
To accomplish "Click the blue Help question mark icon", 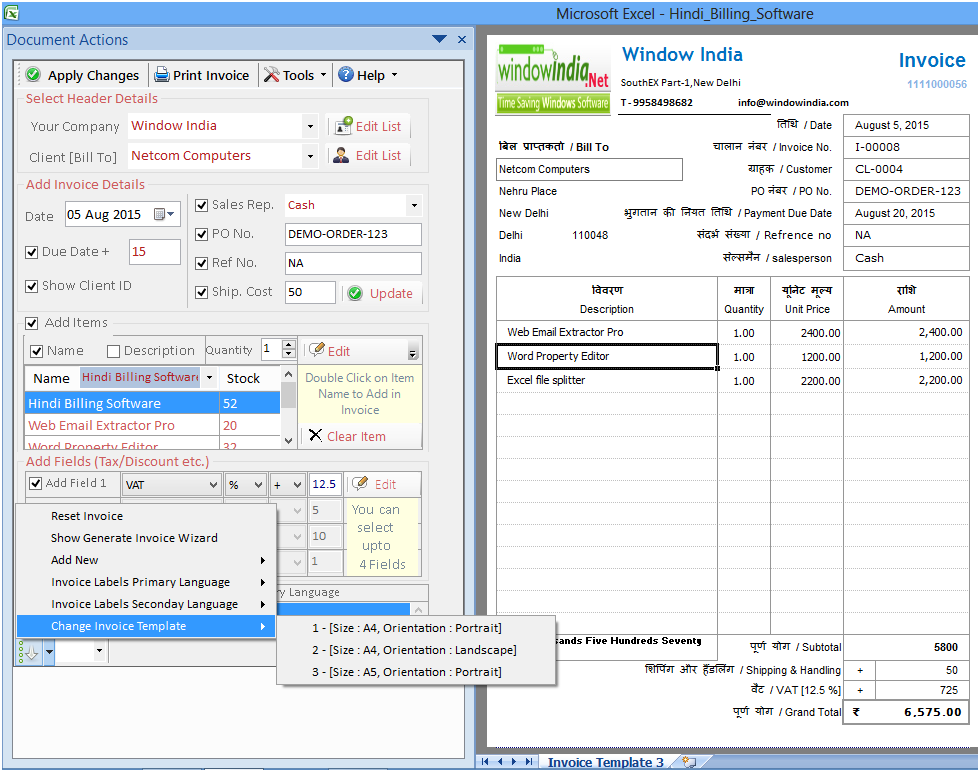I will (346, 75).
